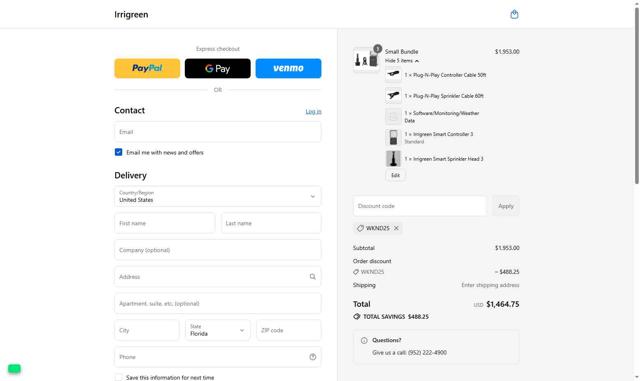This screenshot has height=381, width=640.
Task: Focus the Discount code field
Action: tap(420, 206)
